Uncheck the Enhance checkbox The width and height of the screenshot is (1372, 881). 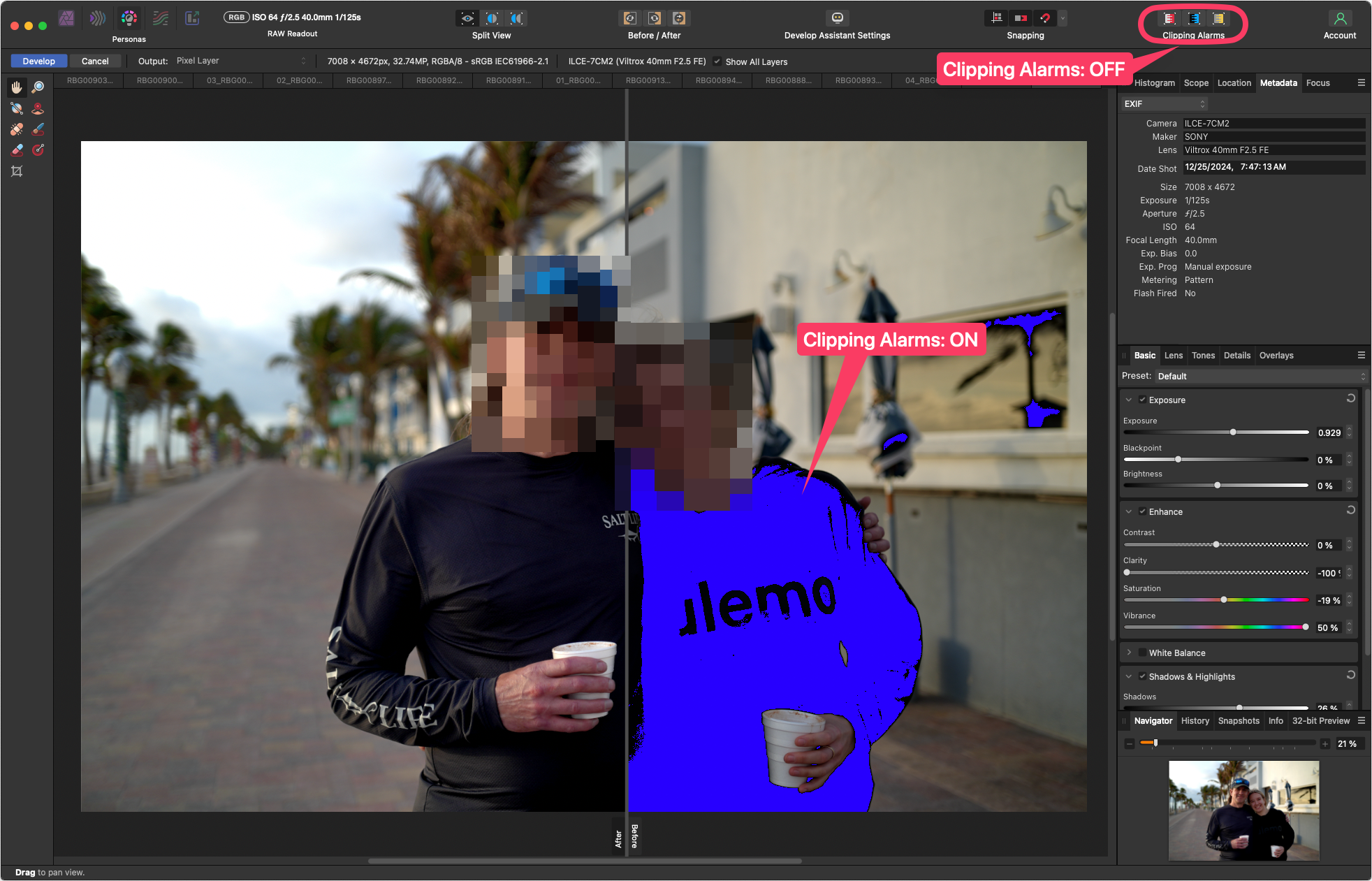pyautogui.click(x=1142, y=512)
